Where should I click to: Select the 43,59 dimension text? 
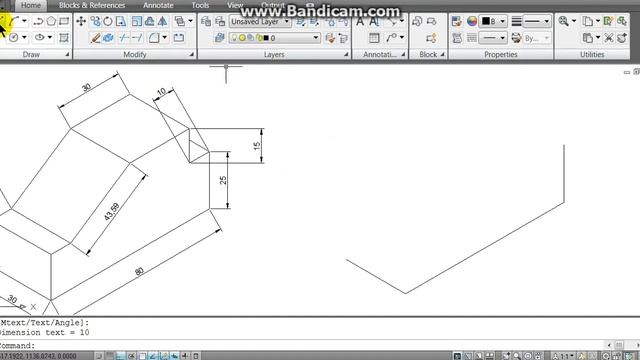click(111, 212)
